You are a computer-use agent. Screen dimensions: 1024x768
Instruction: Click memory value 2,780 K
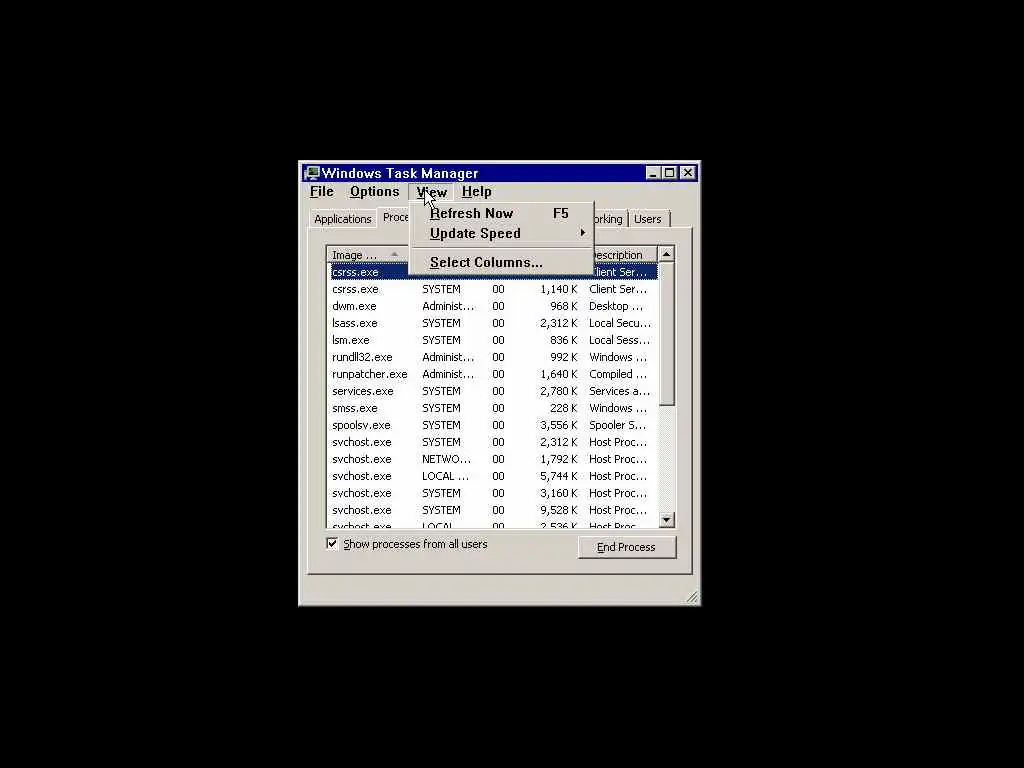tap(559, 391)
